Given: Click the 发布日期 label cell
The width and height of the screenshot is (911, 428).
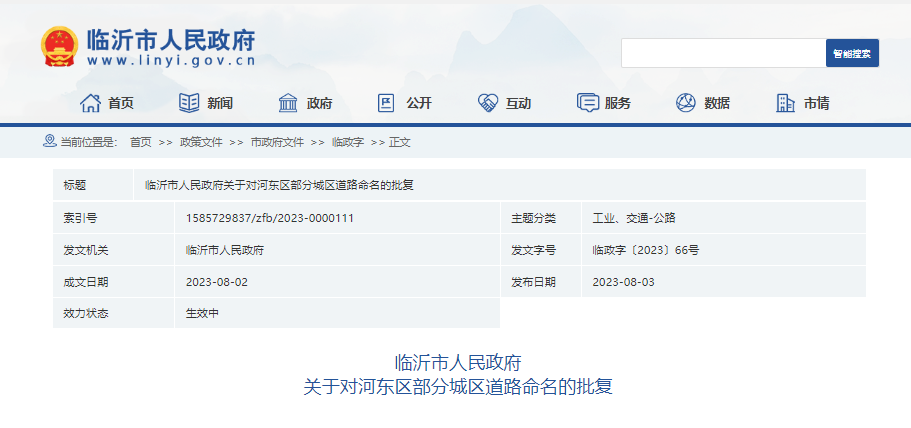Looking at the screenshot, I should [540, 282].
